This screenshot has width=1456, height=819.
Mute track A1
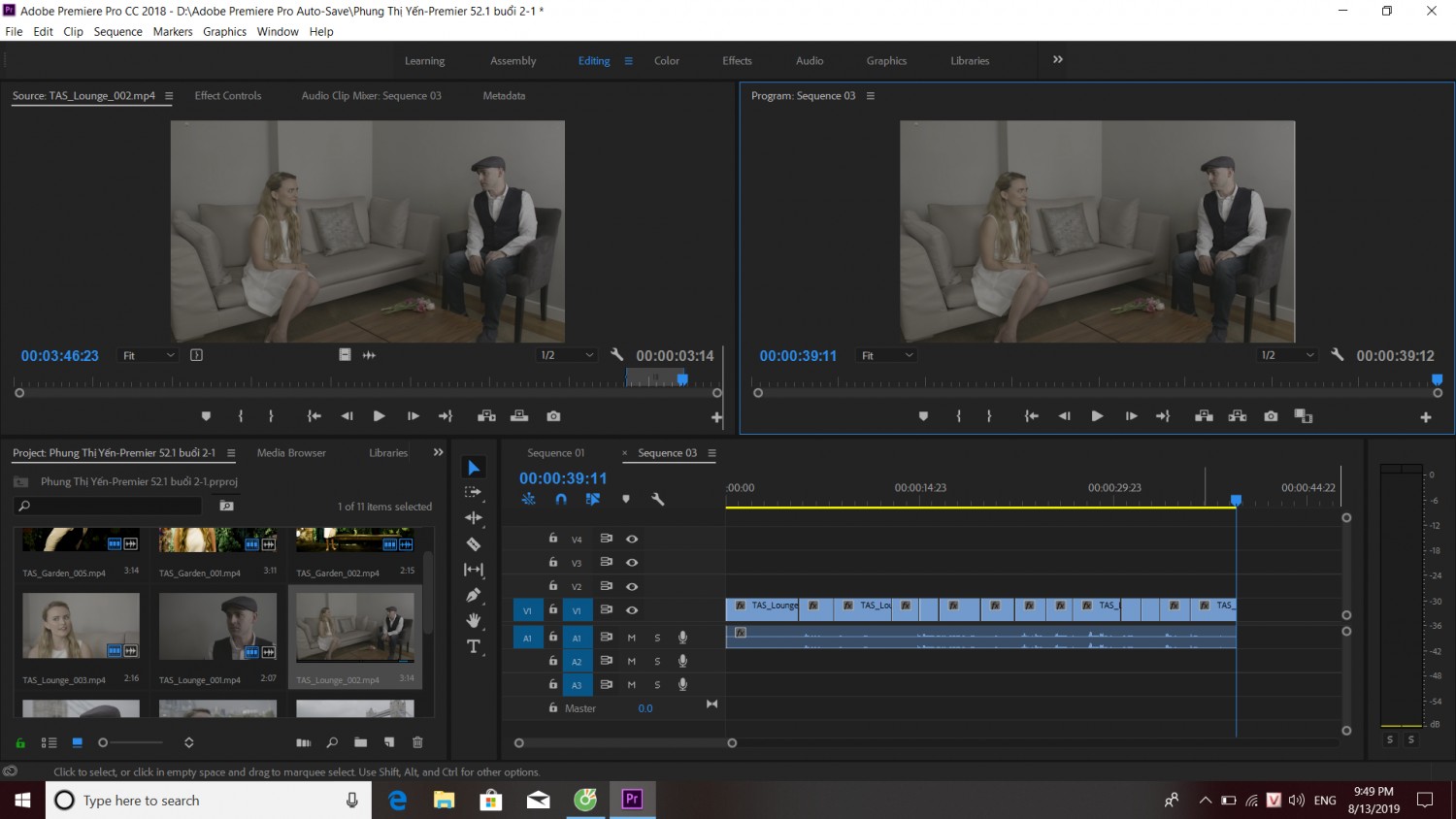point(632,638)
